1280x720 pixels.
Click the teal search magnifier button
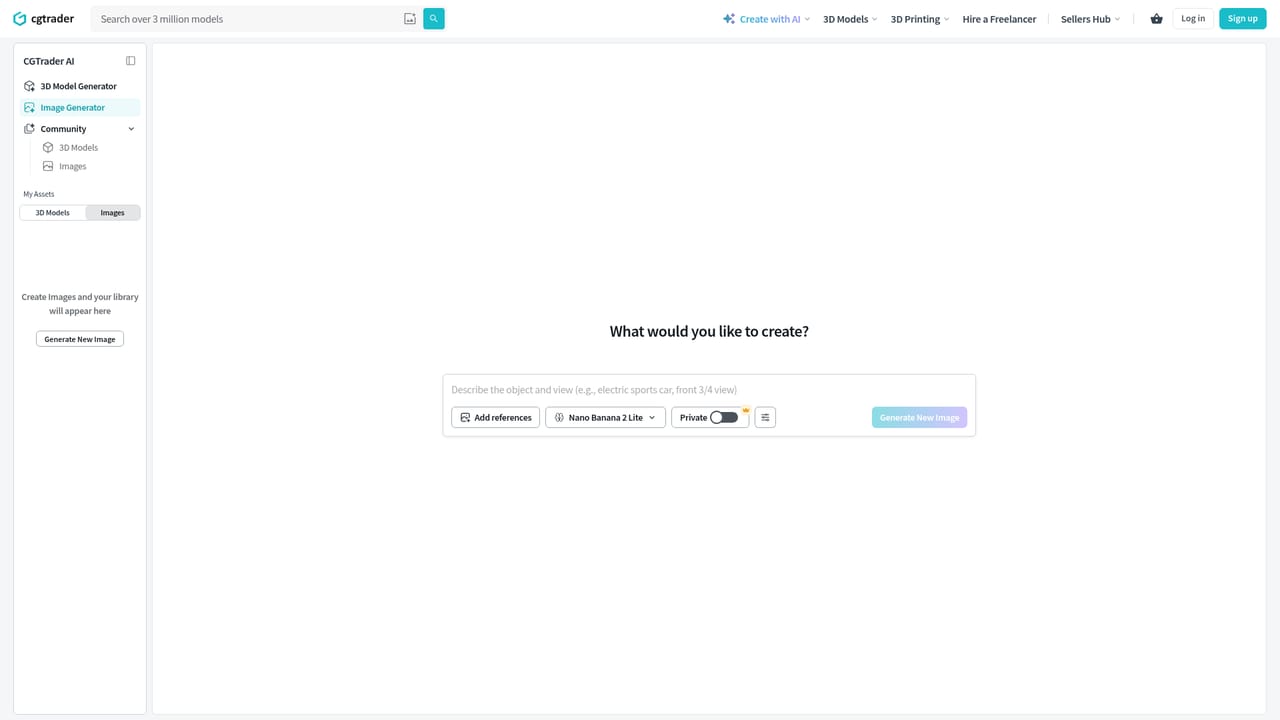(x=434, y=18)
